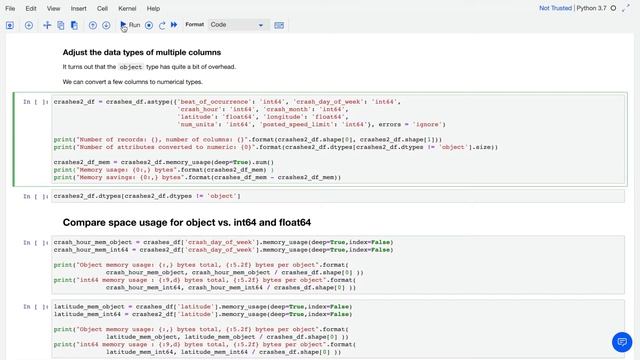The image size is (640, 360).
Task: Insert a new cell with plus icon
Action: point(29,25)
